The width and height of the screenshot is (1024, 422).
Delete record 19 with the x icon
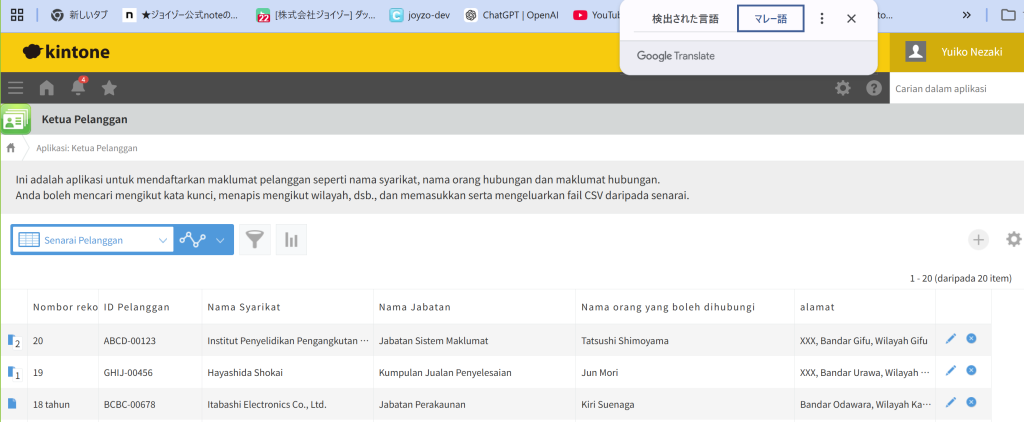click(971, 371)
